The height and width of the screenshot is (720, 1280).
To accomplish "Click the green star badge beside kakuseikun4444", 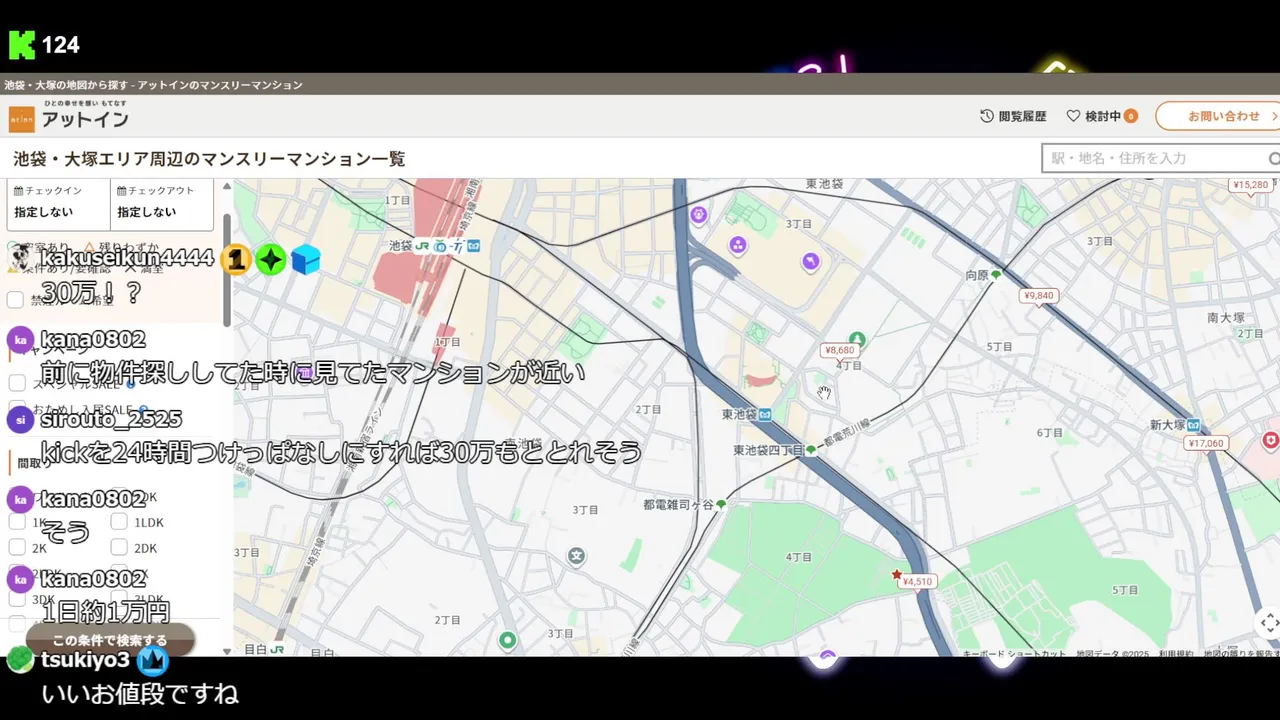I will tap(271, 260).
